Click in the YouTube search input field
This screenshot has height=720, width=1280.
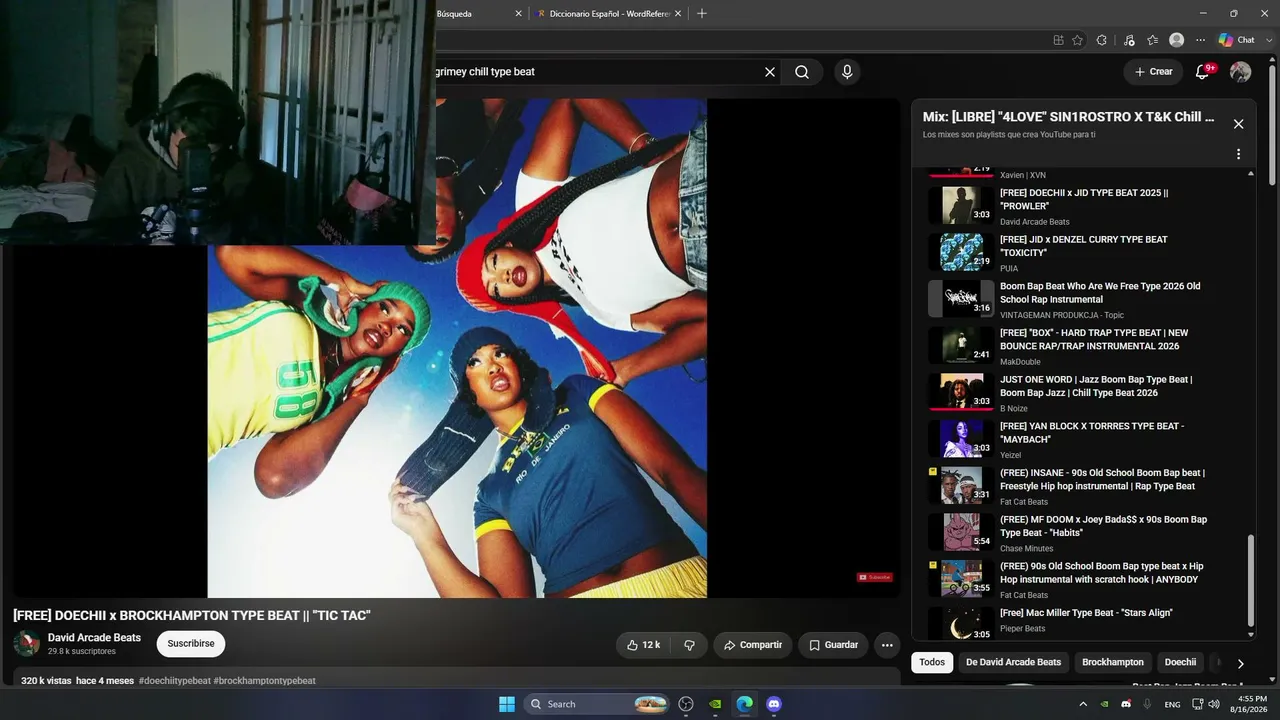click(595, 72)
